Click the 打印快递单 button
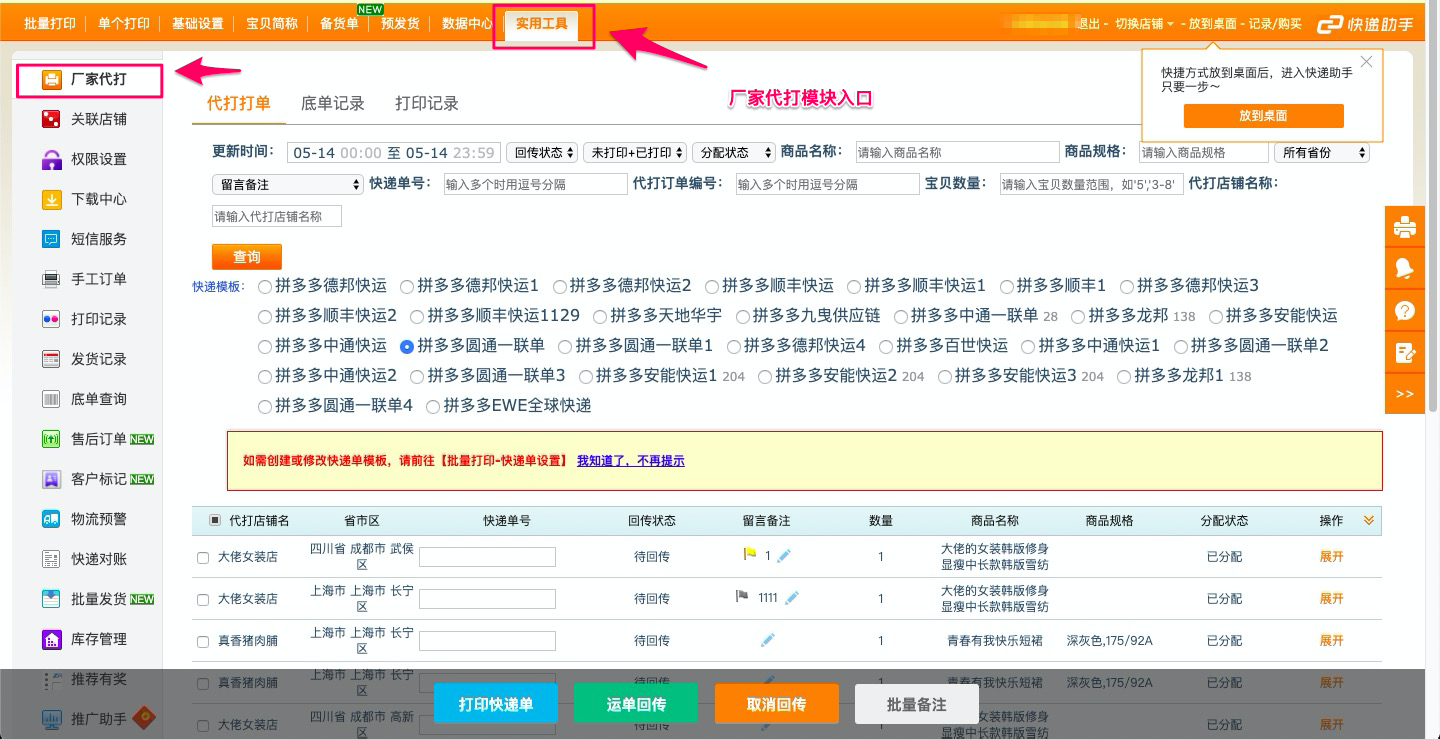 [x=496, y=704]
